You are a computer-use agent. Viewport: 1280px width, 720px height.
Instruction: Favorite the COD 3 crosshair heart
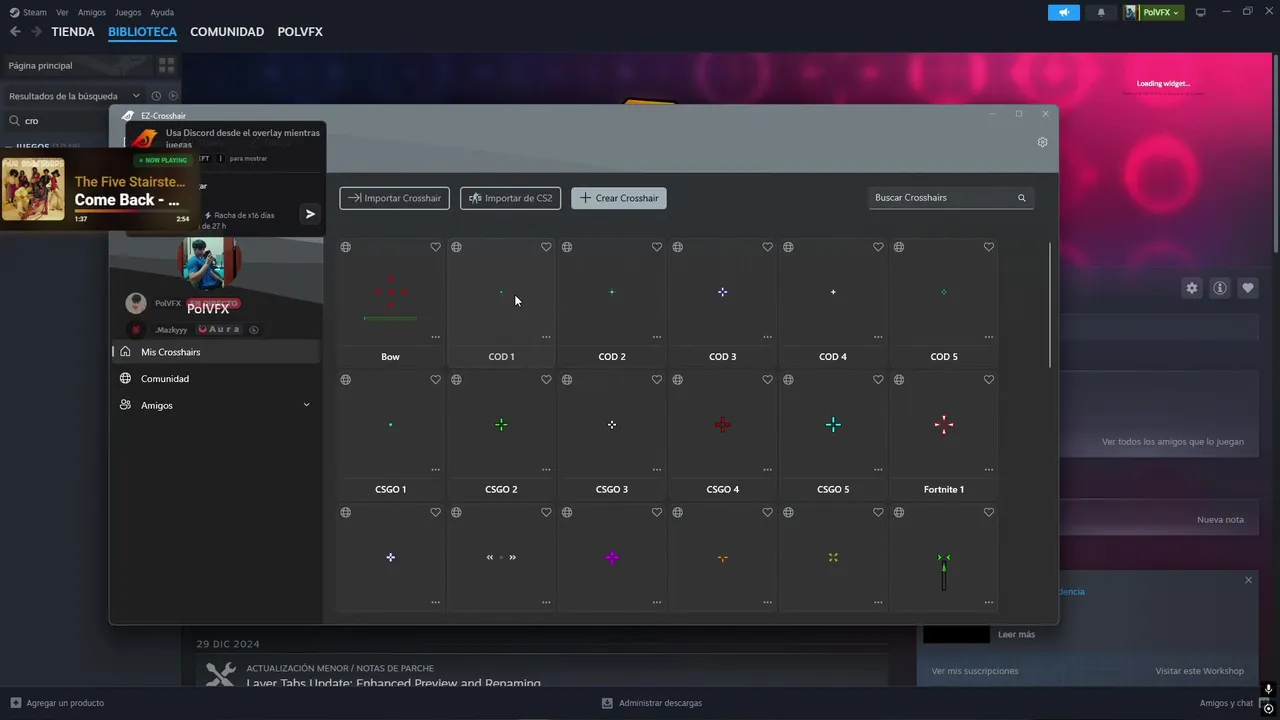coord(767,247)
